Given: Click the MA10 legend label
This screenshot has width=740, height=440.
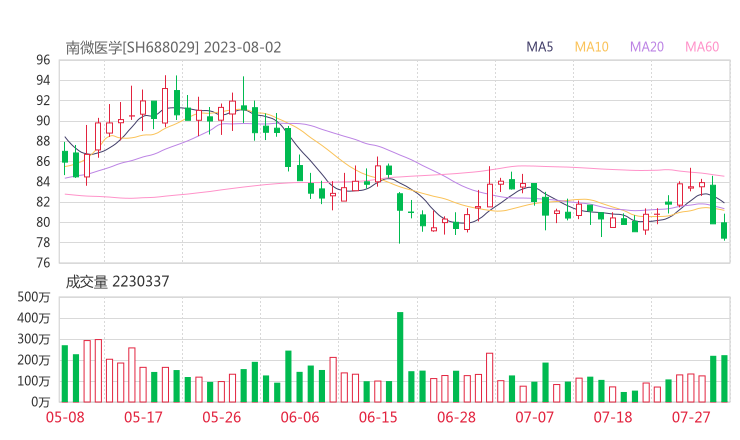Looking at the screenshot, I should [591, 47].
